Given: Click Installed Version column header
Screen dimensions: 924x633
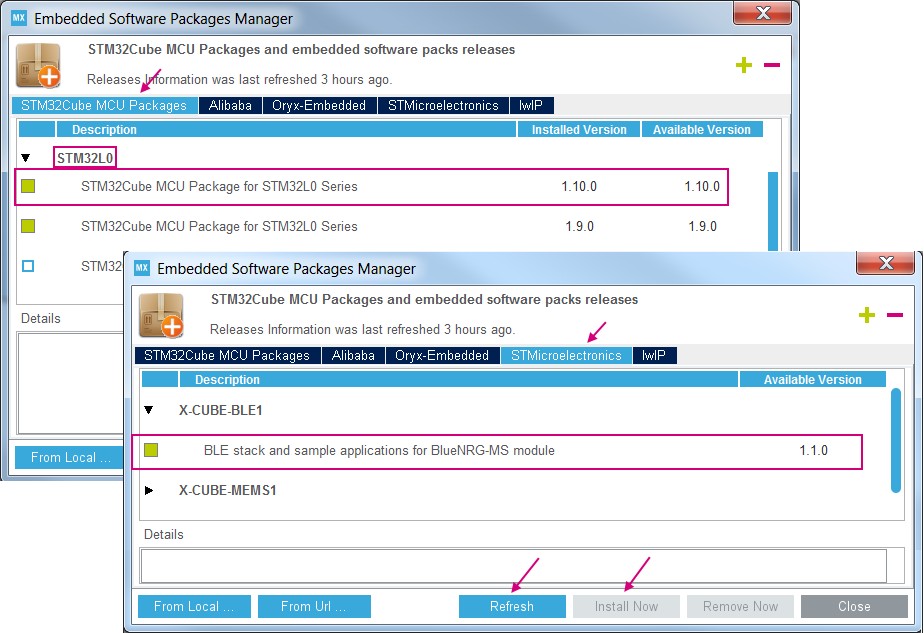Looking at the screenshot, I should 579,130.
